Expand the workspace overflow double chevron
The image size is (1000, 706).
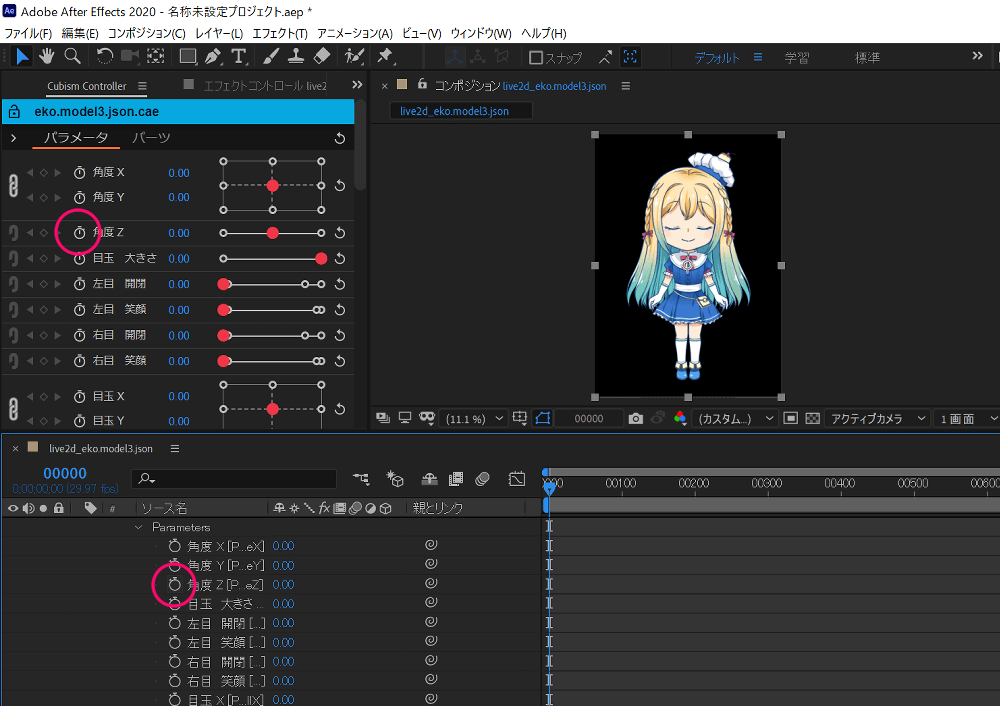[x=977, y=56]
